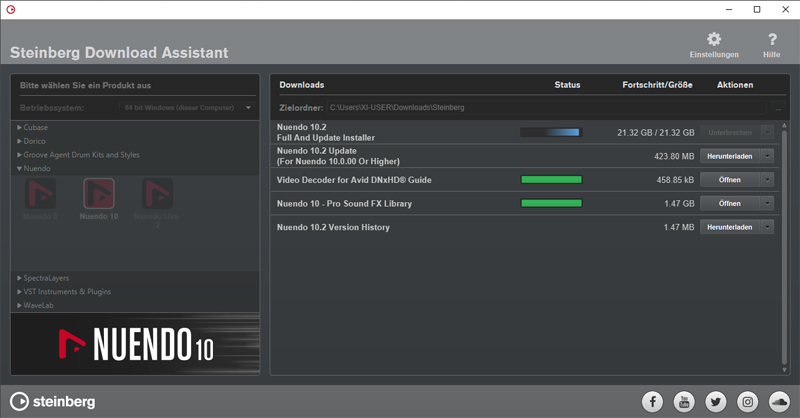800x418 pixels.
Task: Click the 21.32 GB / 21.32 GB size text
Action: pos(656,133)
